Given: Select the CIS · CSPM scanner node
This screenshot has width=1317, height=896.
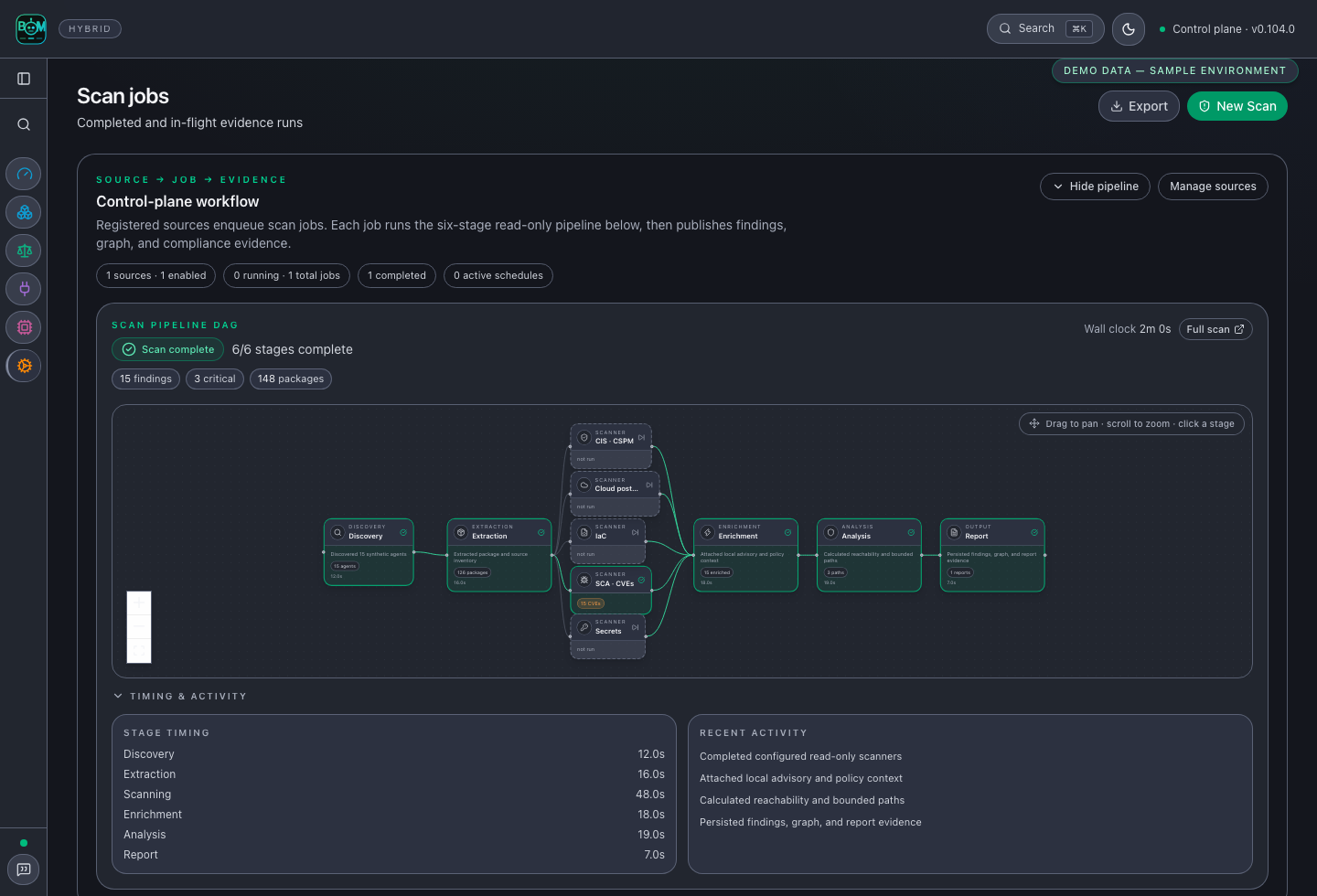Looking at the screenshot, I should [x=611, y=446].
